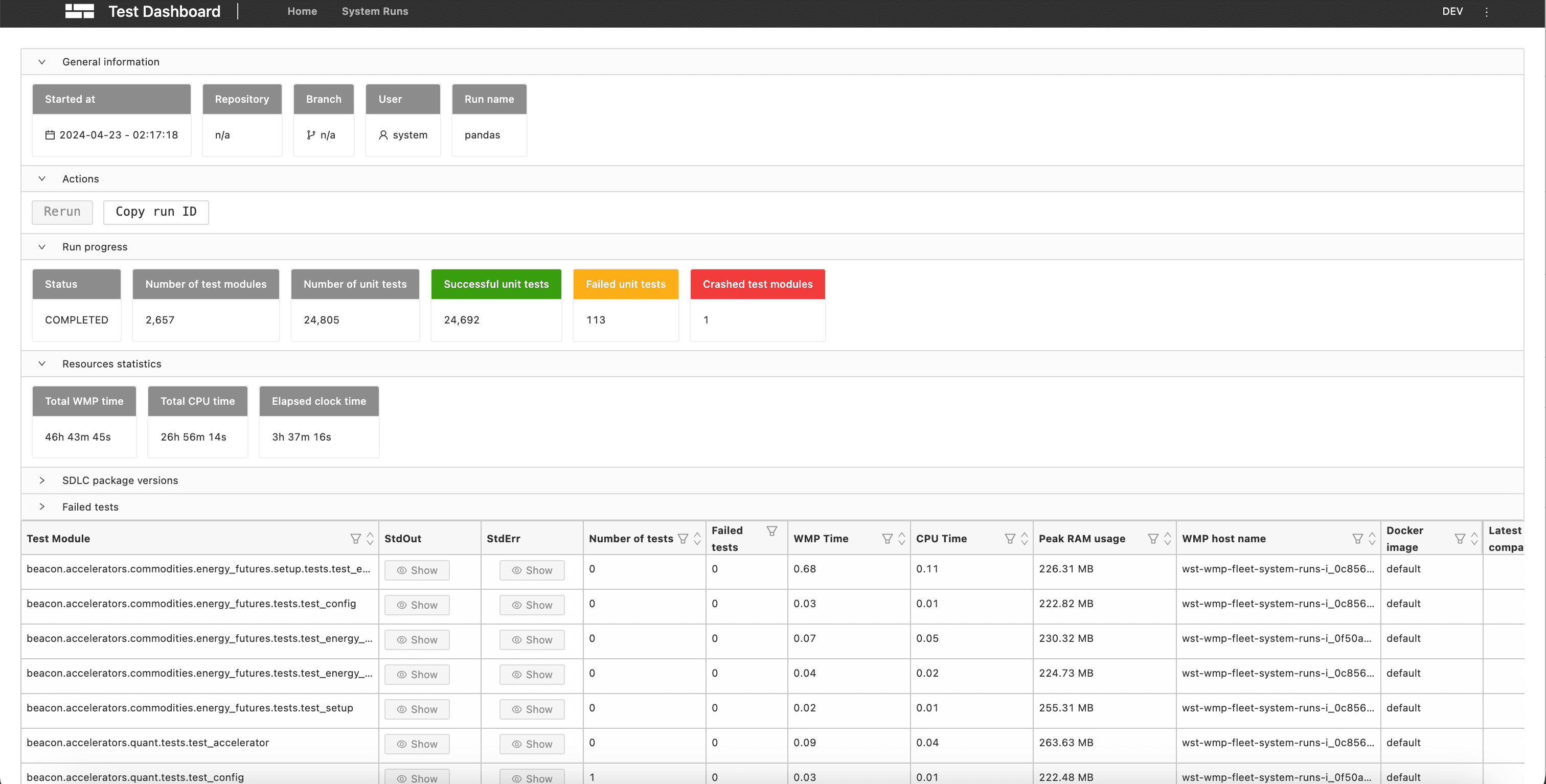This screenshot has width=1546, height=784.
Task: Filter the Peak RAM usage column
Action: 1153,539
